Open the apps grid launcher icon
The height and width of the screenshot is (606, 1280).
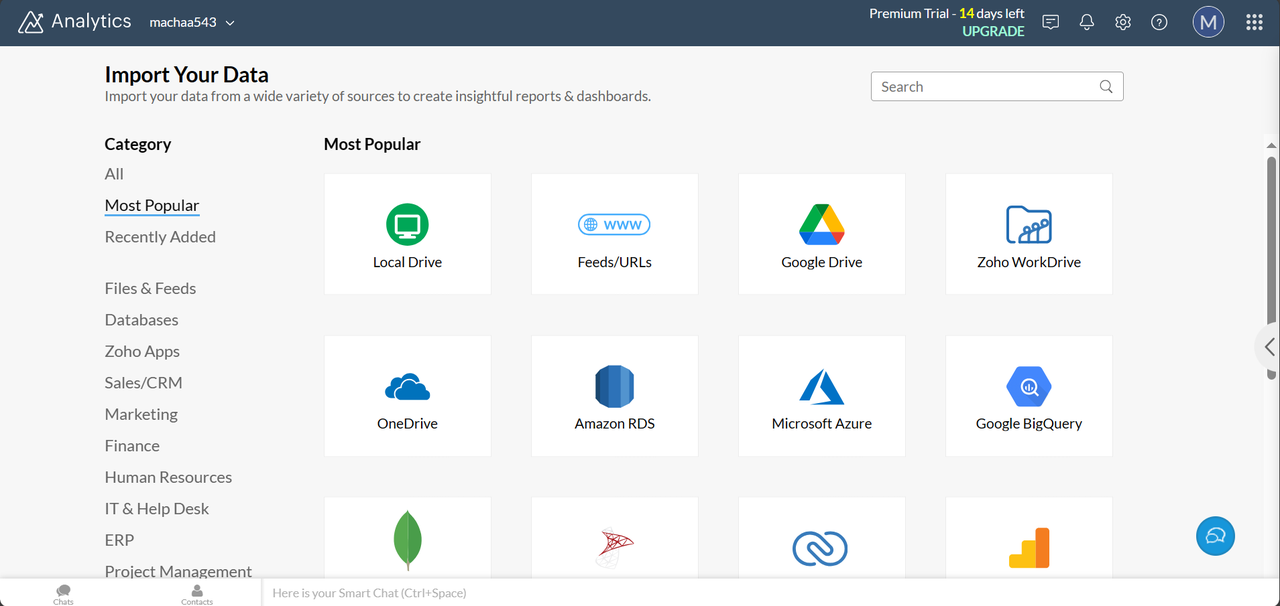pyautogui.click(x=1254, y=22)
